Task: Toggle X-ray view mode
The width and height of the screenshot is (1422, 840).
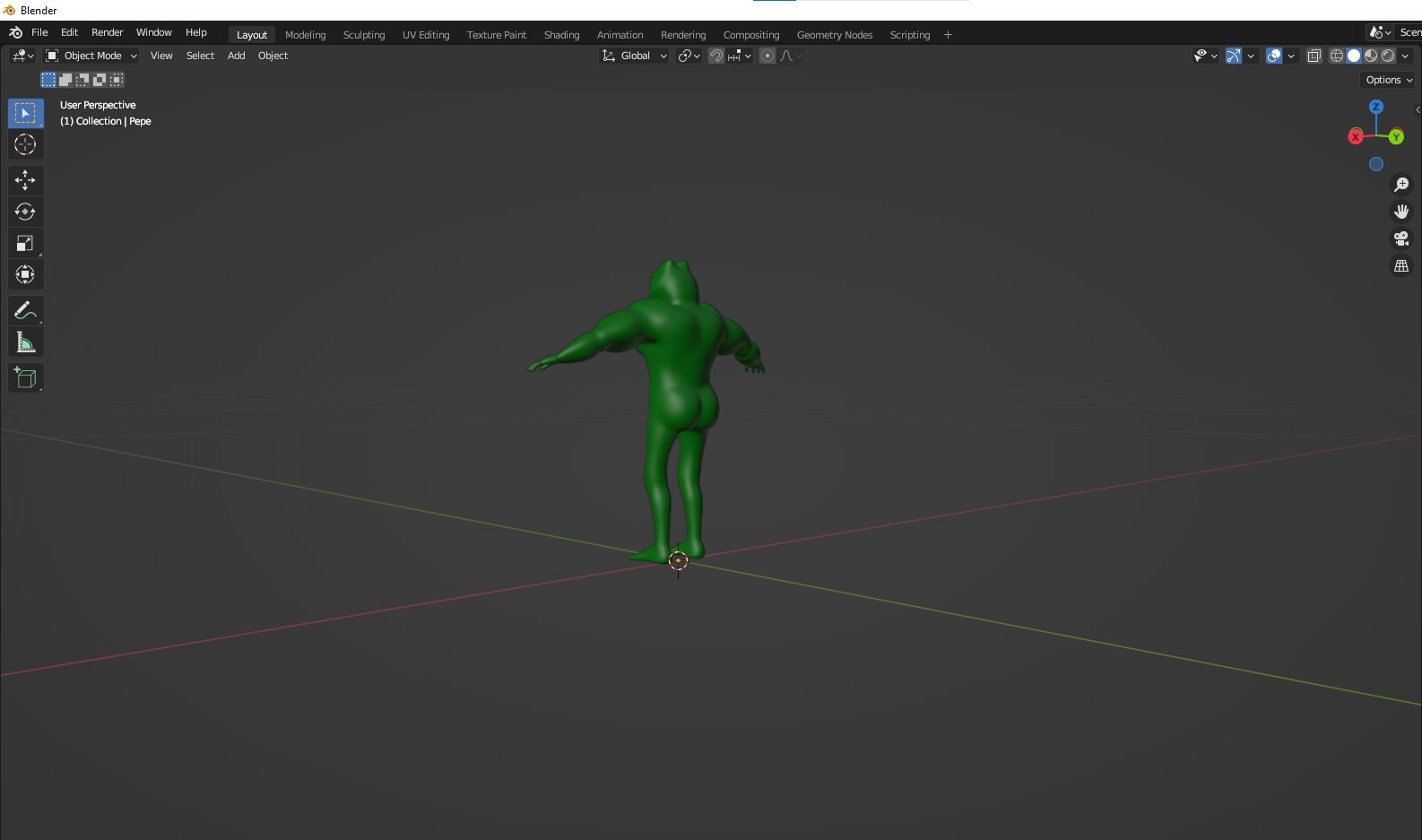Action: click(1314, 56)
